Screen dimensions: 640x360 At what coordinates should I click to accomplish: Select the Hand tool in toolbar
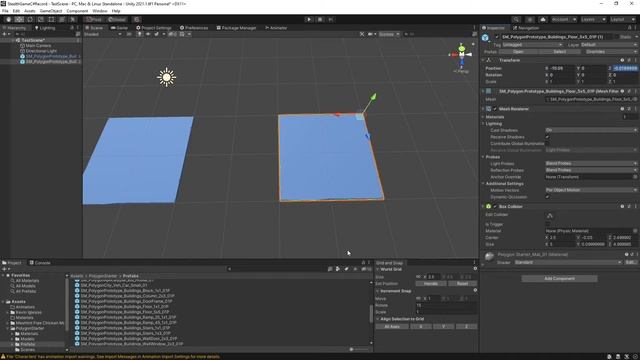9,19
